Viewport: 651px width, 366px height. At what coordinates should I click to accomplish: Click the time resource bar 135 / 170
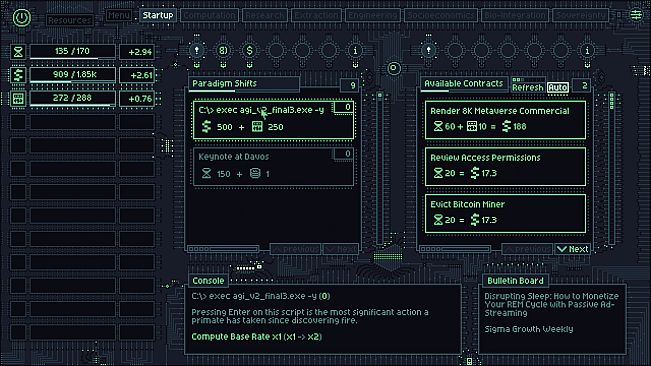pyautogui.click(x=72, y=52)
